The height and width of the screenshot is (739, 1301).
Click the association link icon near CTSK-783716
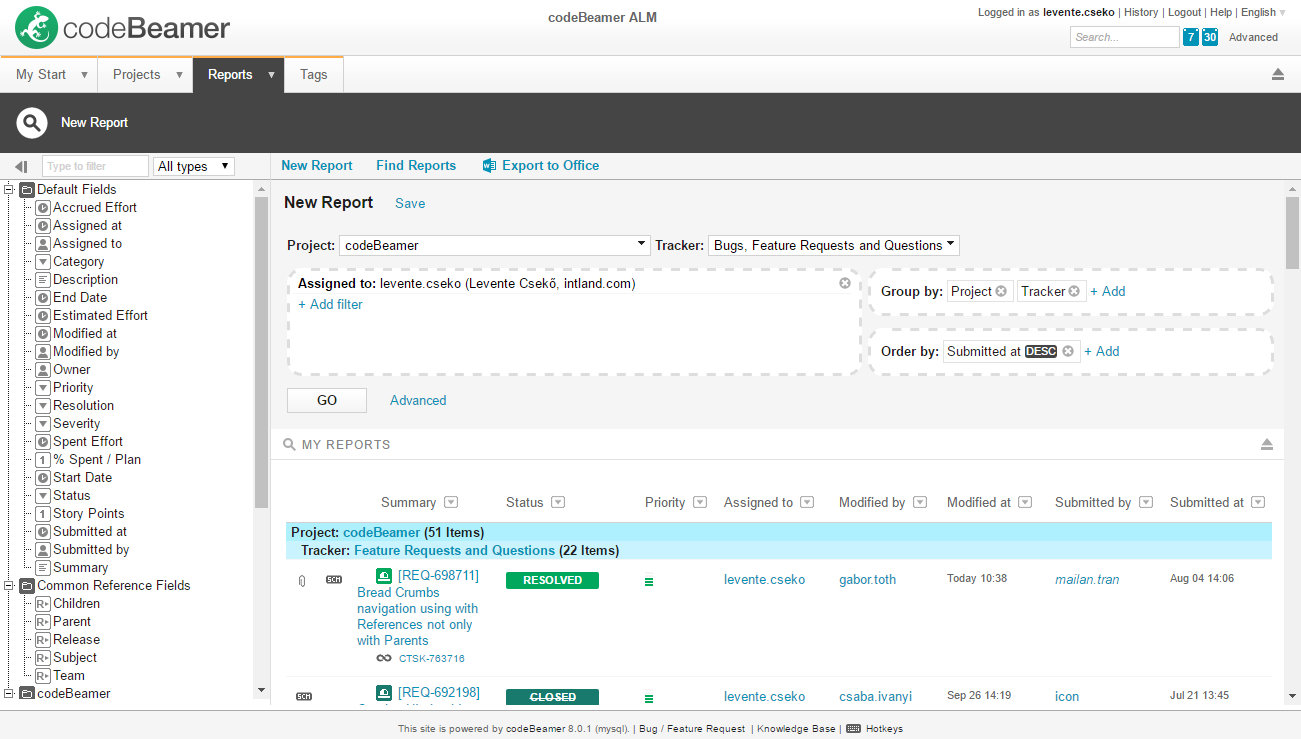pos(384,658)
